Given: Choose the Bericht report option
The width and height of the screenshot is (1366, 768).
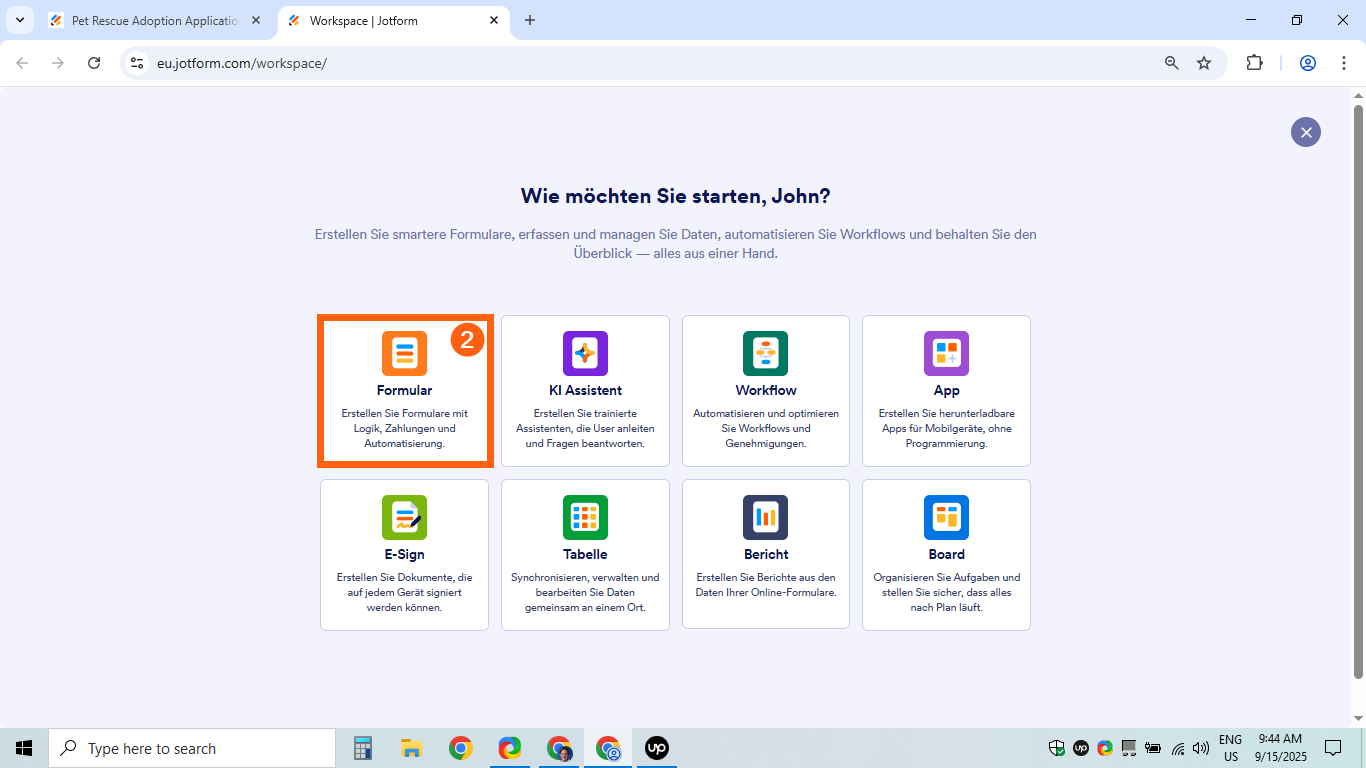Looking at the screenshot, I should point(766,555).
